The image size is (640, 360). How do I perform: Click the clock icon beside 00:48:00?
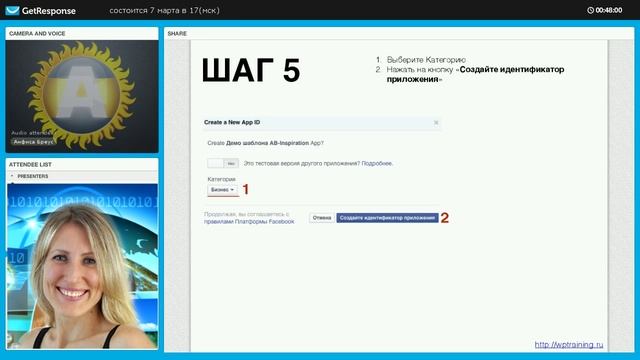[x=590, y=10]
